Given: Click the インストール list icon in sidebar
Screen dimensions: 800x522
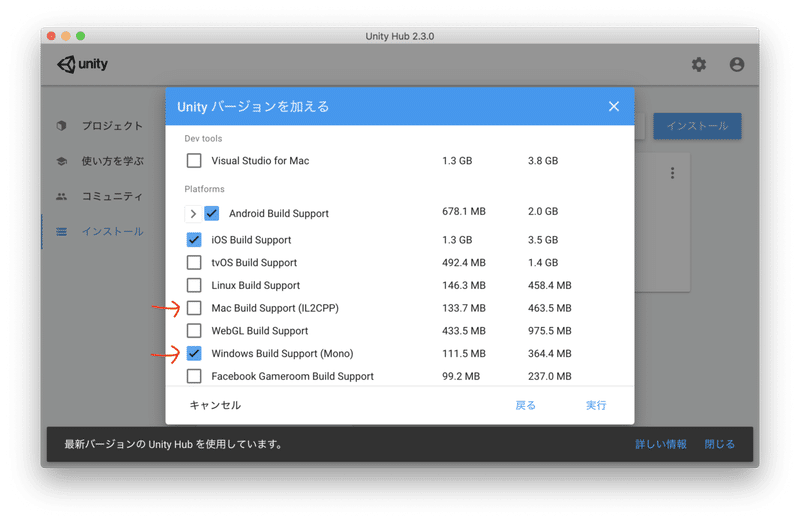Looking at the screenshot, I should (61, 232).
